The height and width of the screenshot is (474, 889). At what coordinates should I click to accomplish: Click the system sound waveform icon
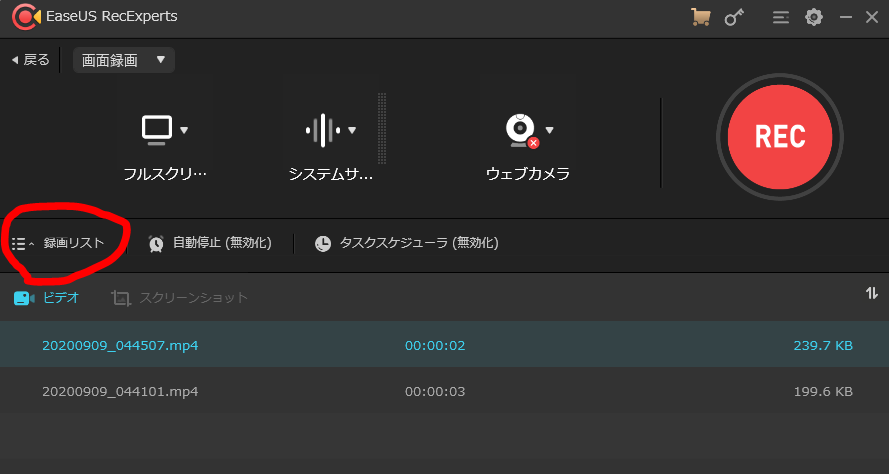click(x=323, y=130)
